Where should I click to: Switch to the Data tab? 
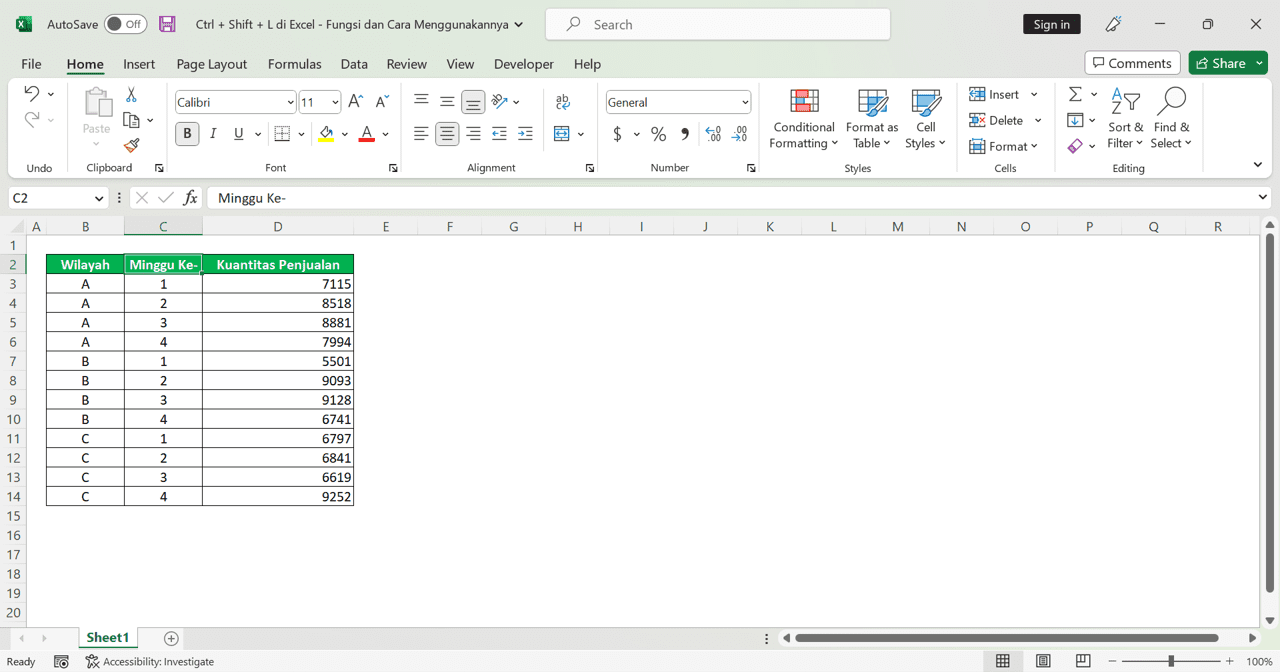click(354, 64)
